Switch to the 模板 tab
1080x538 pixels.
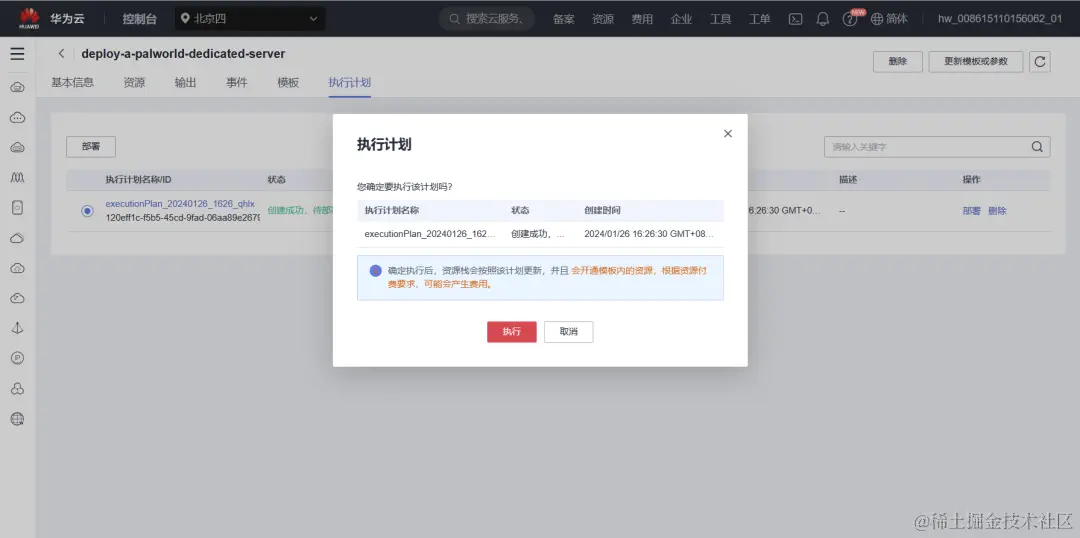(x=288, y=83)
